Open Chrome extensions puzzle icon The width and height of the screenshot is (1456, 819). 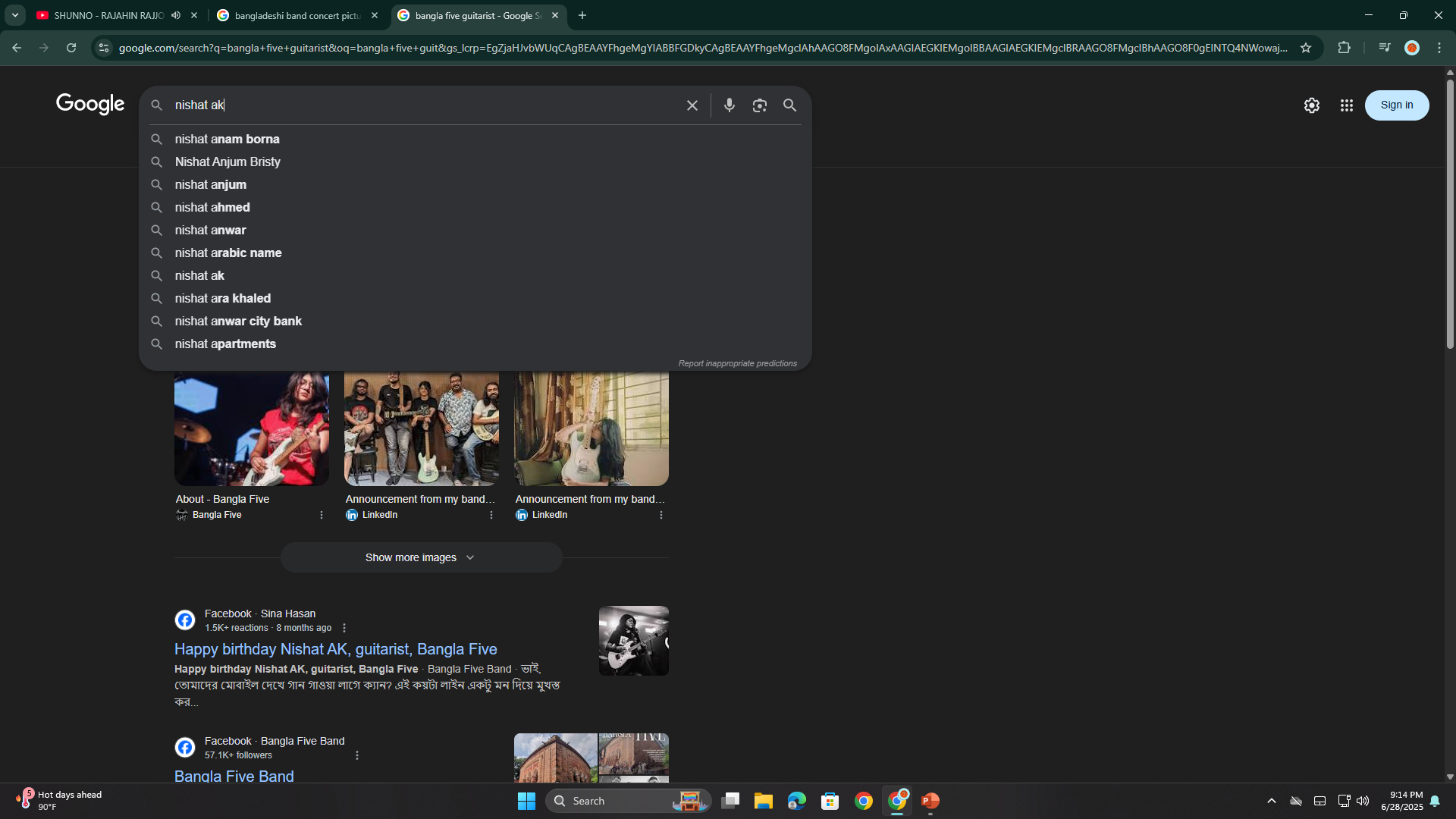click(1345, 48)
